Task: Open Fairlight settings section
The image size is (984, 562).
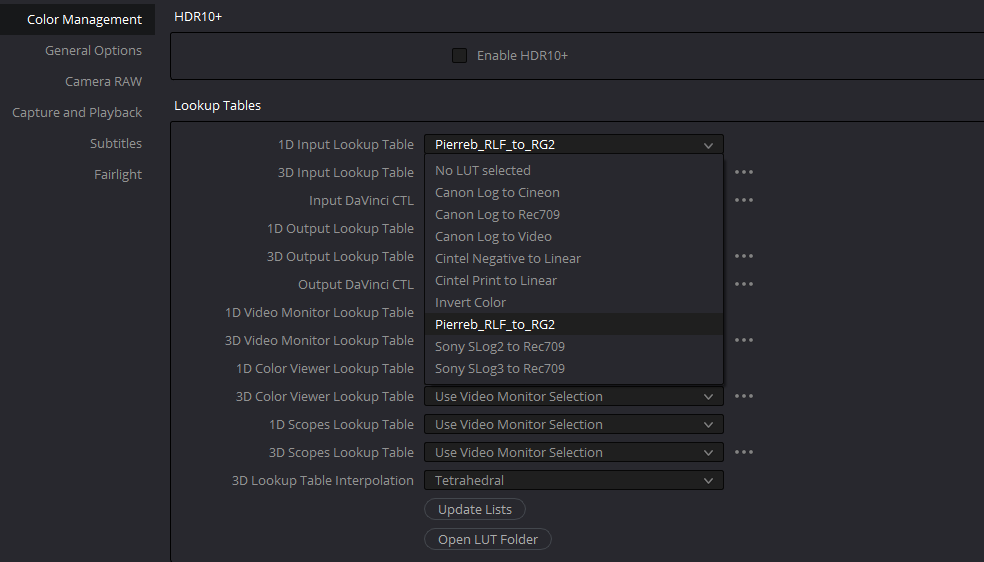Action: 118,174
